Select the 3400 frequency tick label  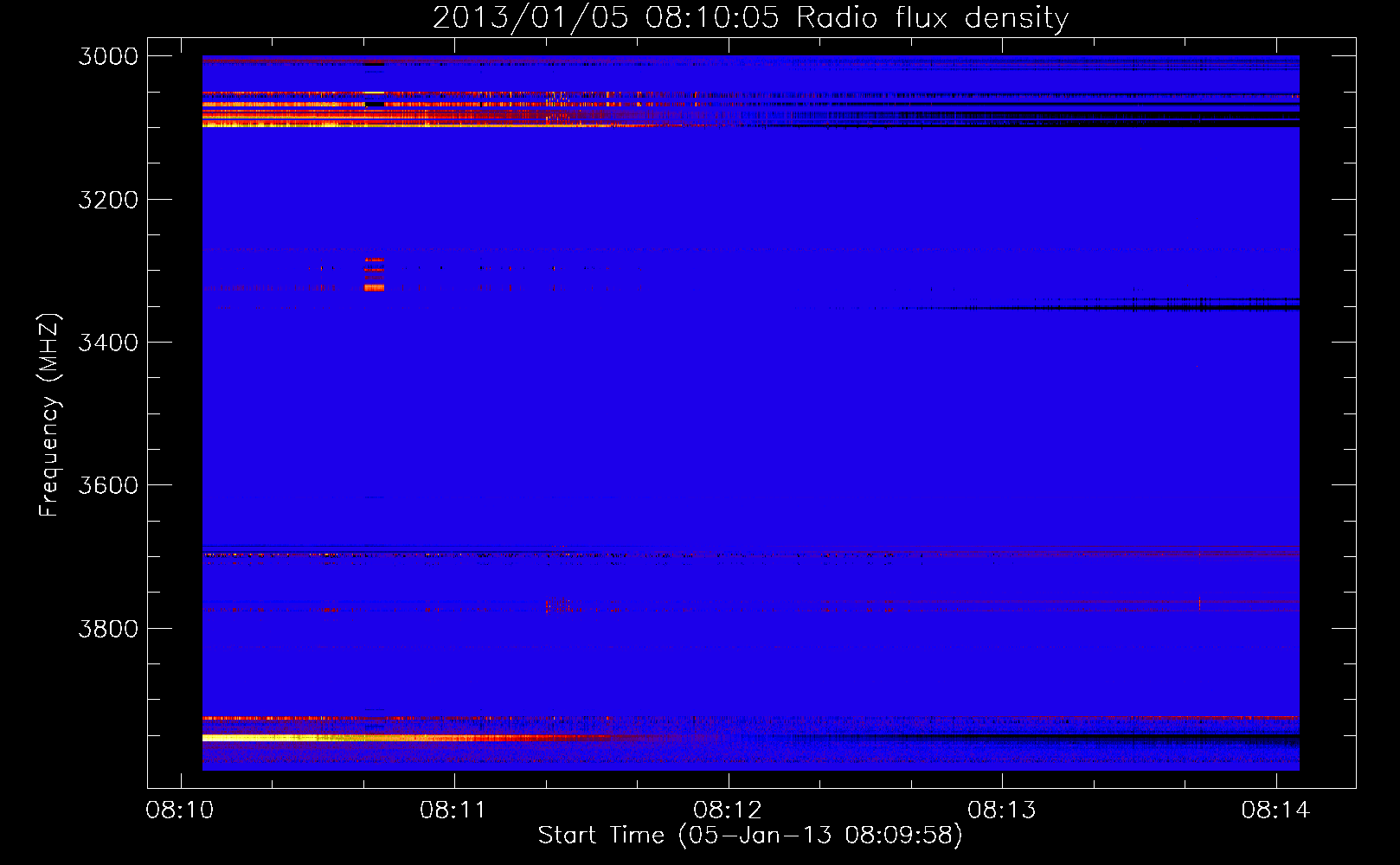(x=108, y=343)
